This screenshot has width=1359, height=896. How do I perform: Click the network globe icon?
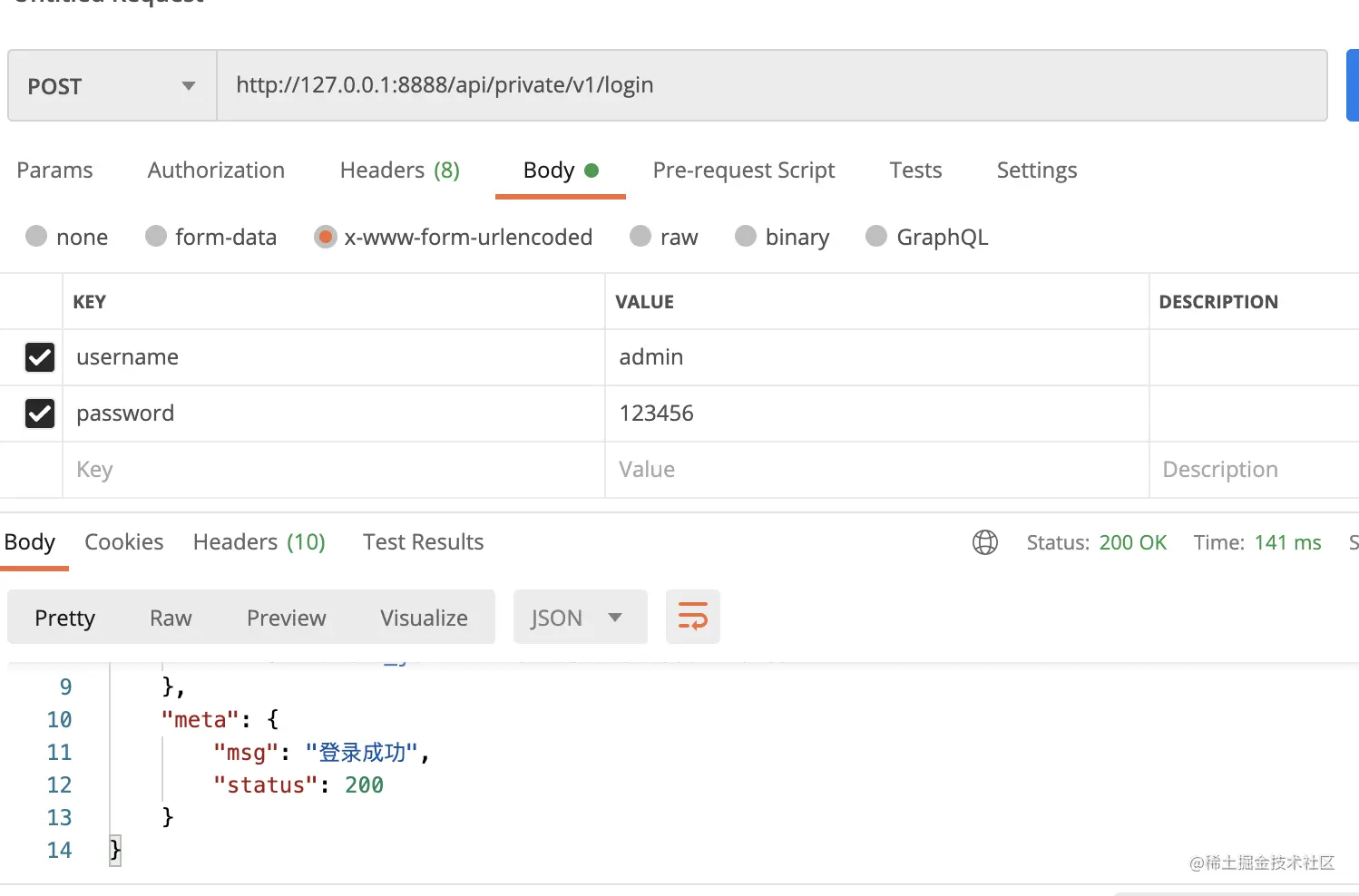(985, 542)
